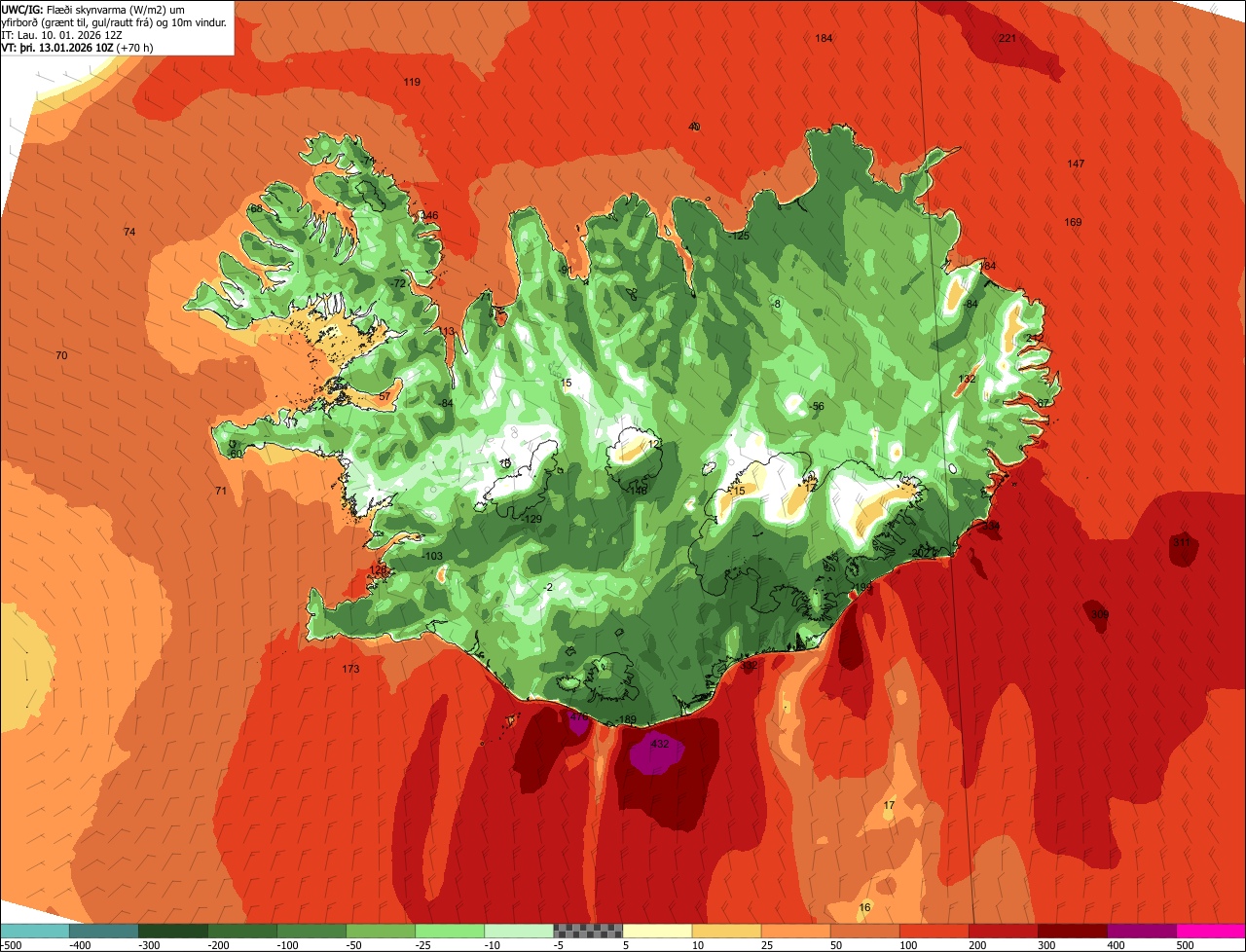
Task: Click the 147 value in the northeast ocean
Action: 1076,164
